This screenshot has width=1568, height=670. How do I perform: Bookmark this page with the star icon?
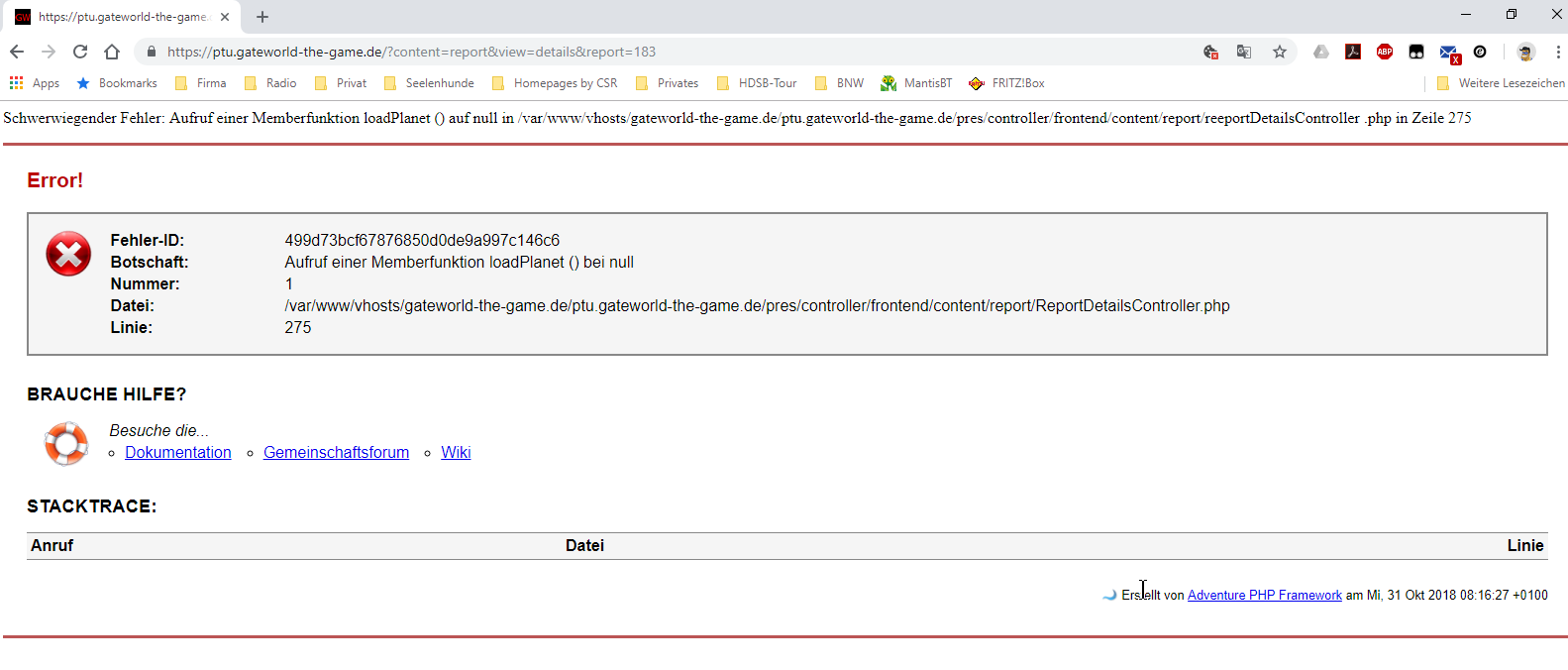1279,52
